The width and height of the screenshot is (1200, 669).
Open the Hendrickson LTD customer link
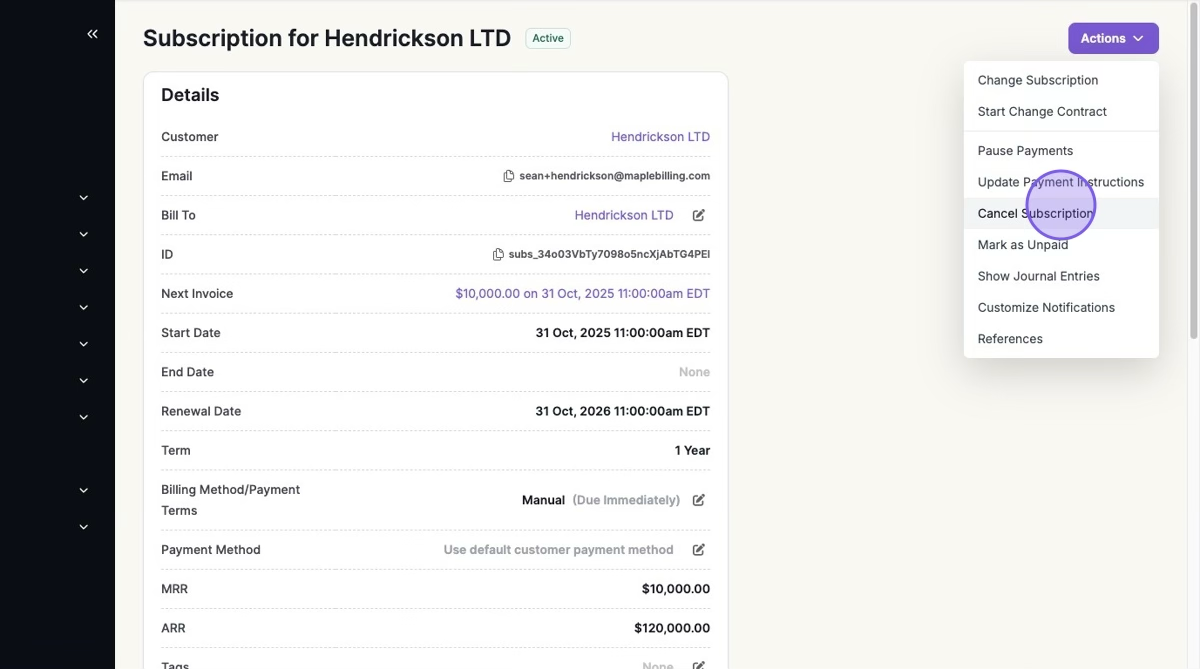pyautogui.click(x=660, y=137)
